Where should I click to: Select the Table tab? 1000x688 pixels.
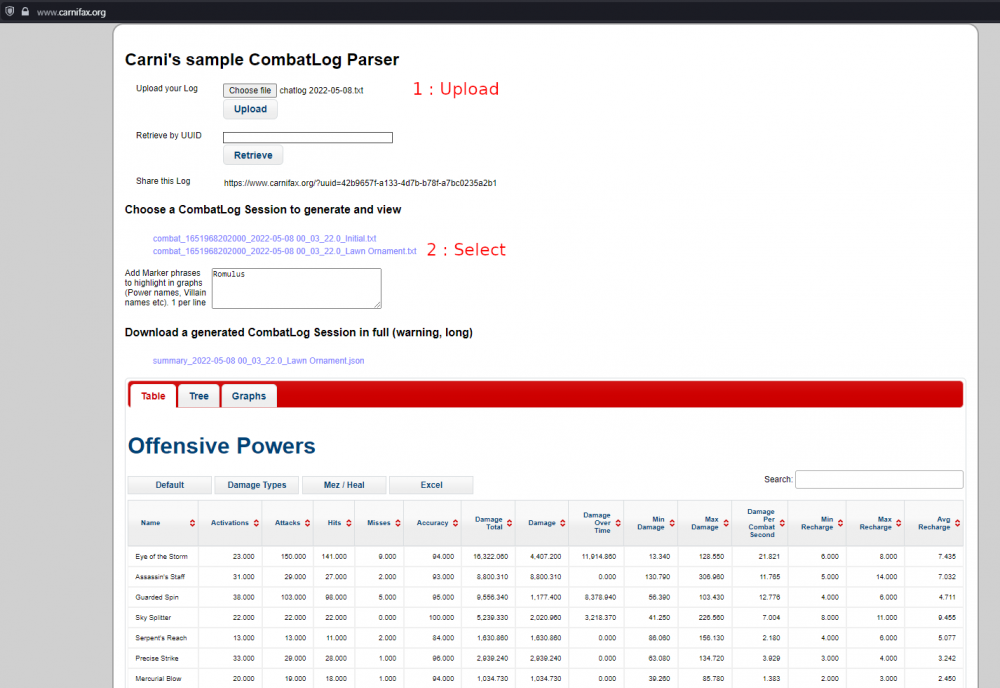(153, 396)
